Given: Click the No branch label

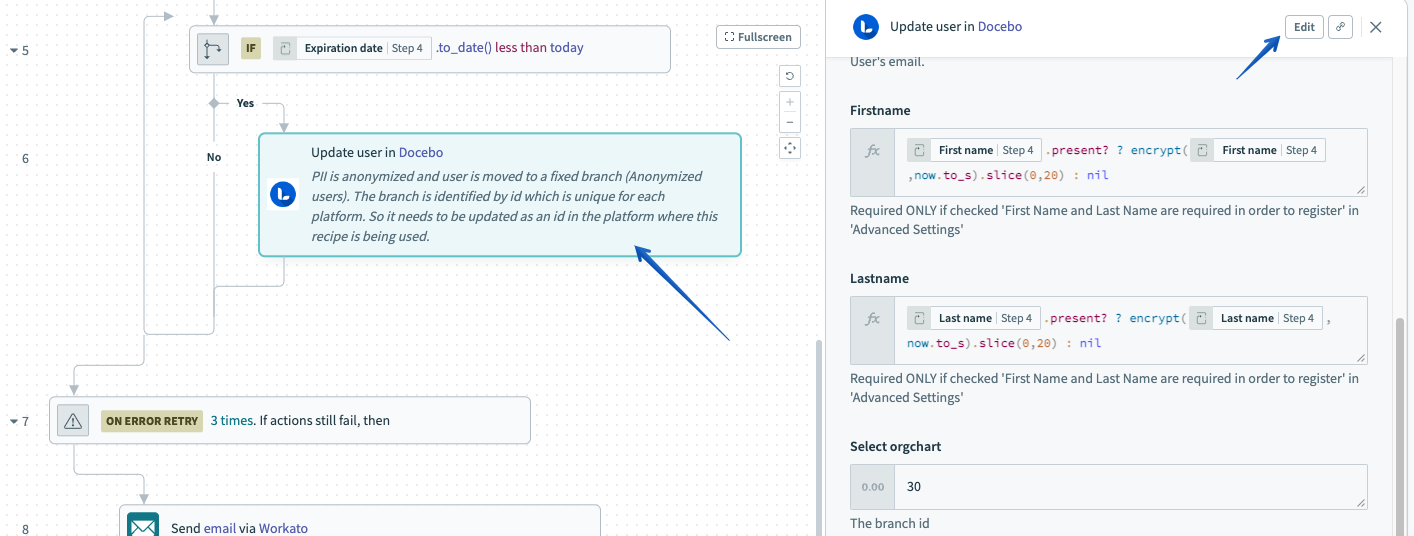Looking at the screenshot, I should (x=214, y=157).
